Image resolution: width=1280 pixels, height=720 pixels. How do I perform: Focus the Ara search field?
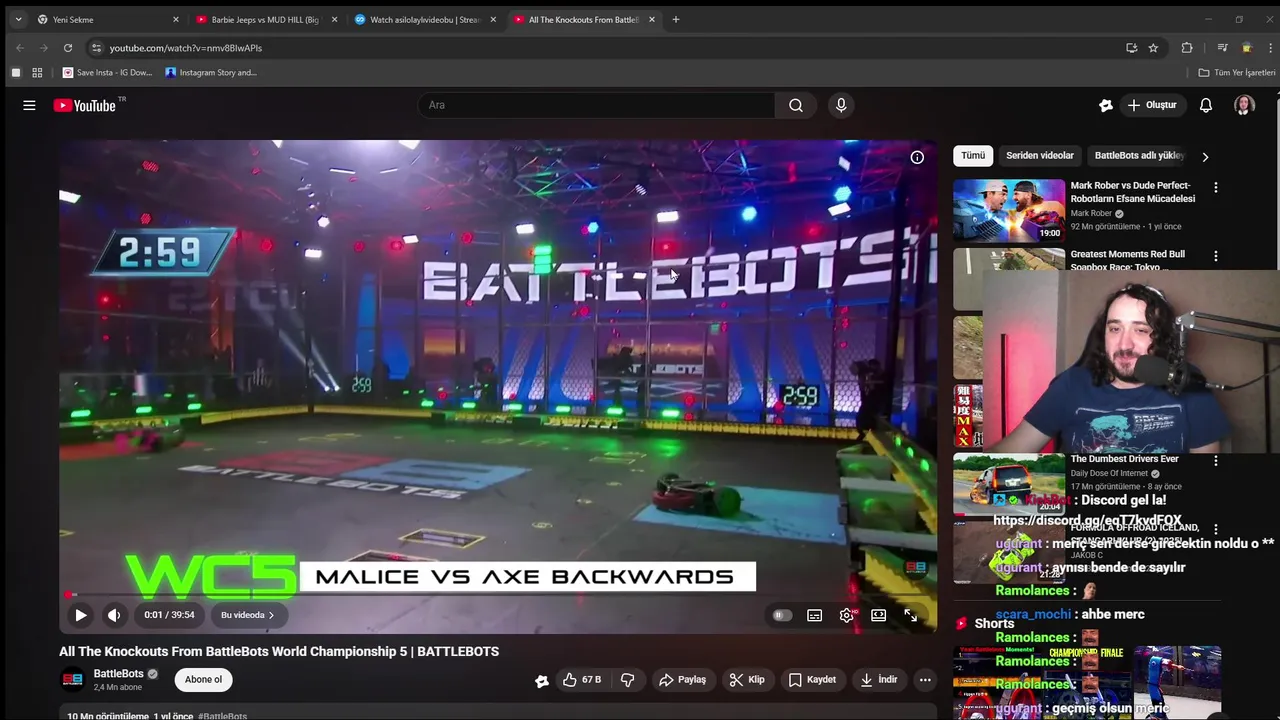click(x=597, y=105)
